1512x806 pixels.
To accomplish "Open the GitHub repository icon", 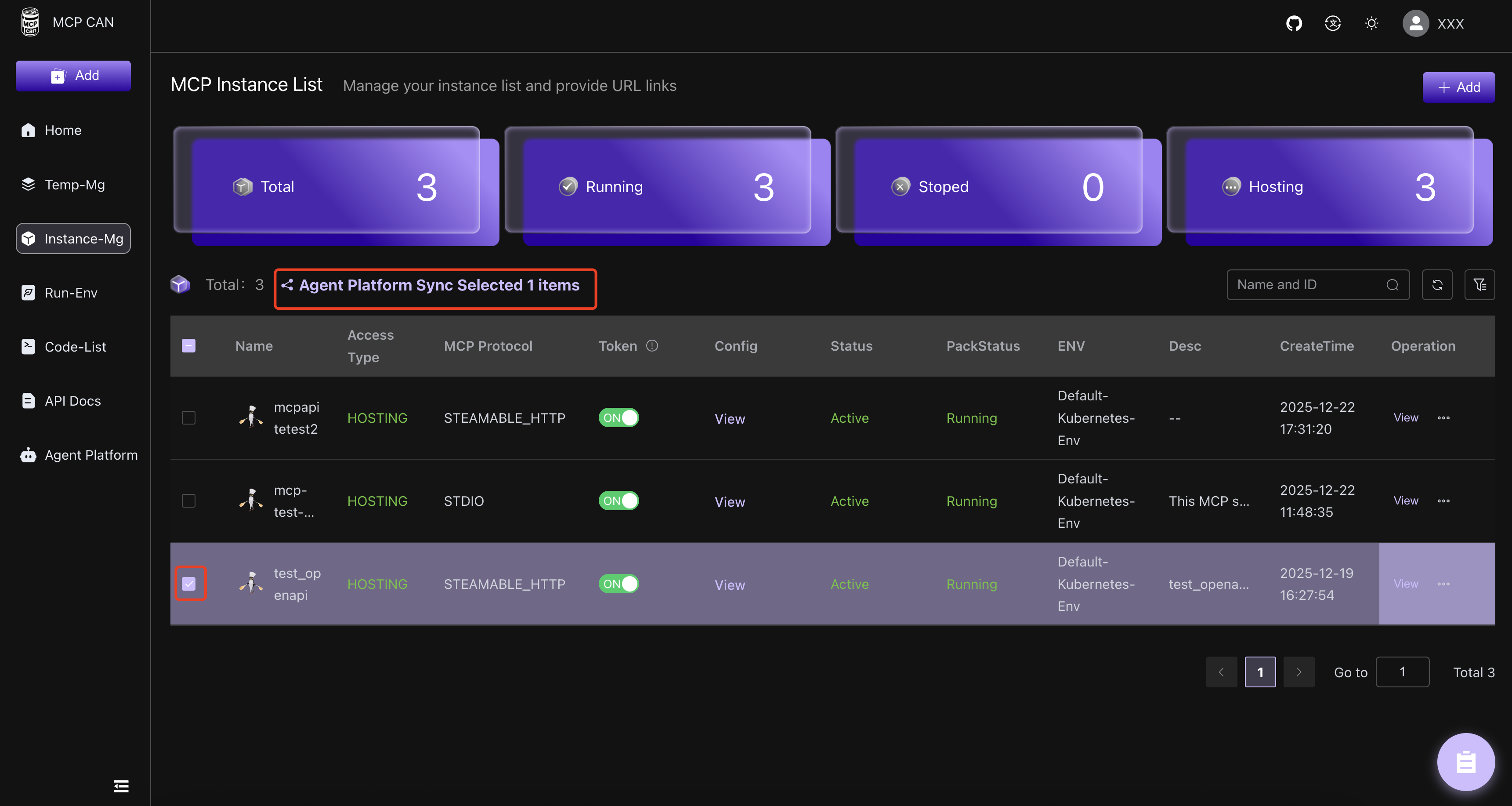I will coord(1294,23).
